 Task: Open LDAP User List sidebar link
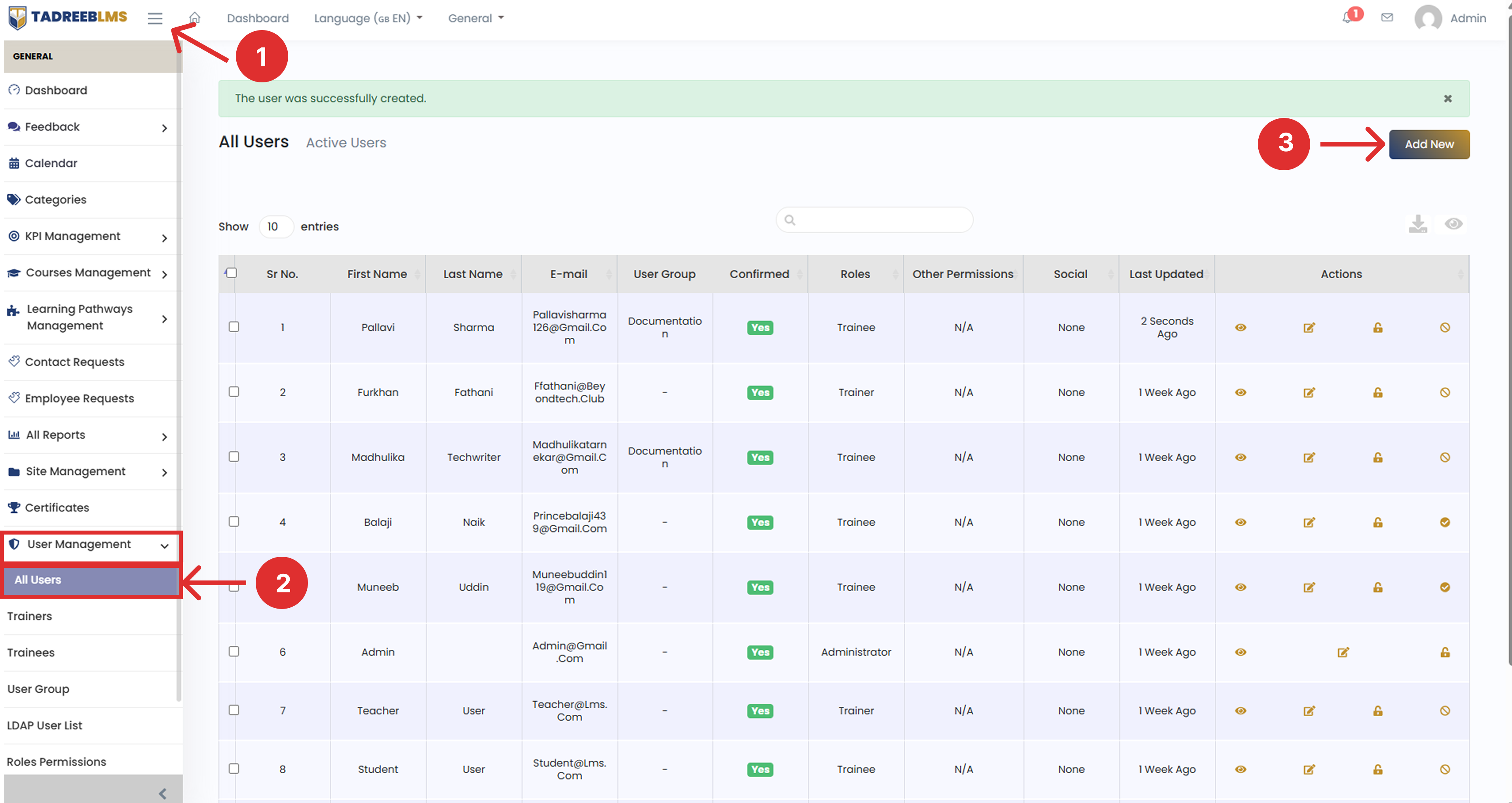pyautogui.click(x=45, y=725)
